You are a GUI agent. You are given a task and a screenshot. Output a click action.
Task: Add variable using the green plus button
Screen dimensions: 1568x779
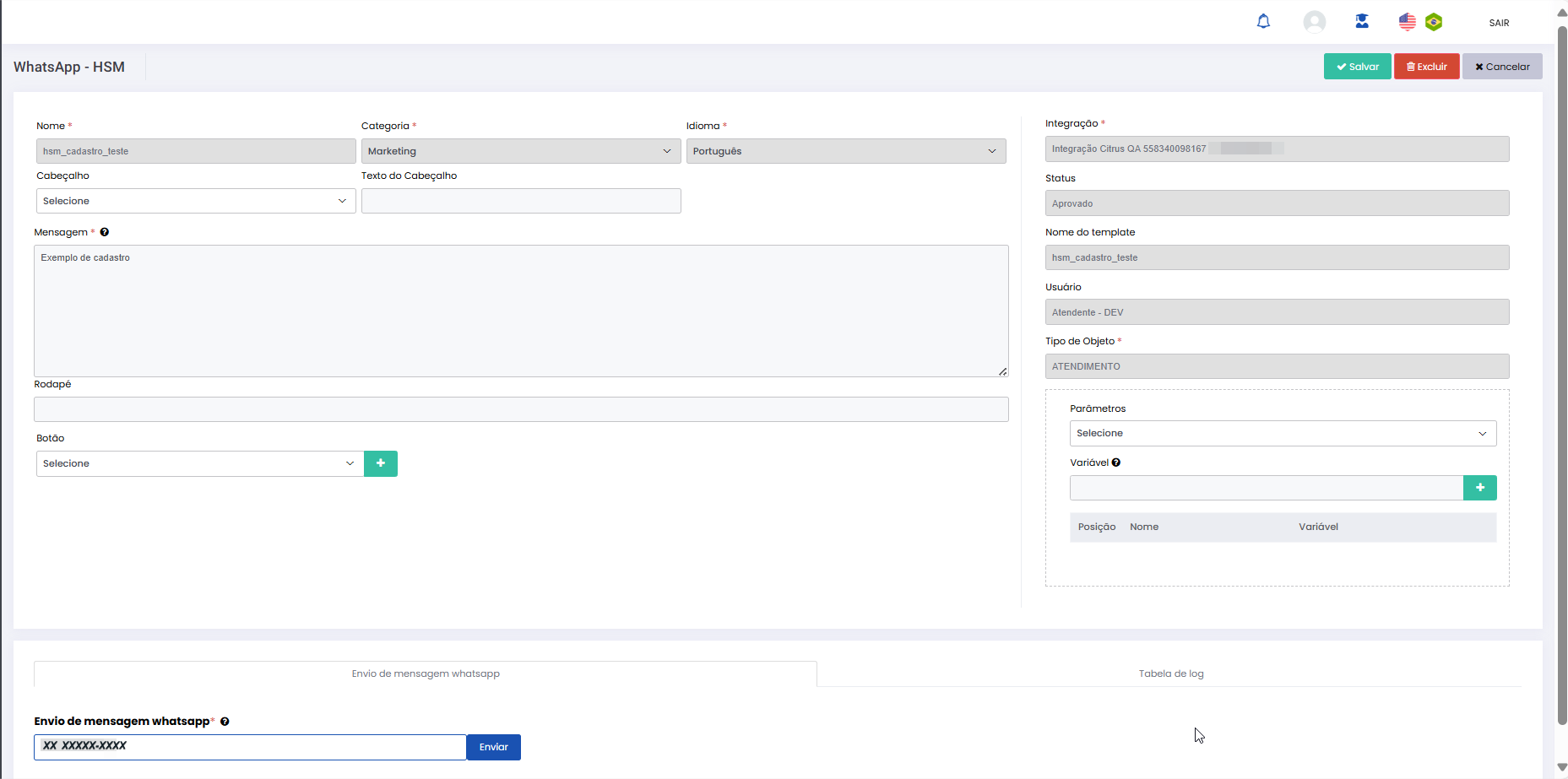click(1479, 488)
